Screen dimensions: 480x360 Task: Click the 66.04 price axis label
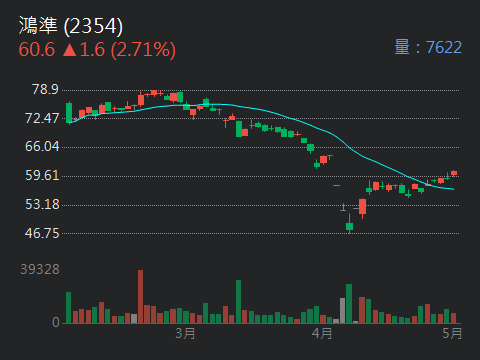tap(42, 147)
